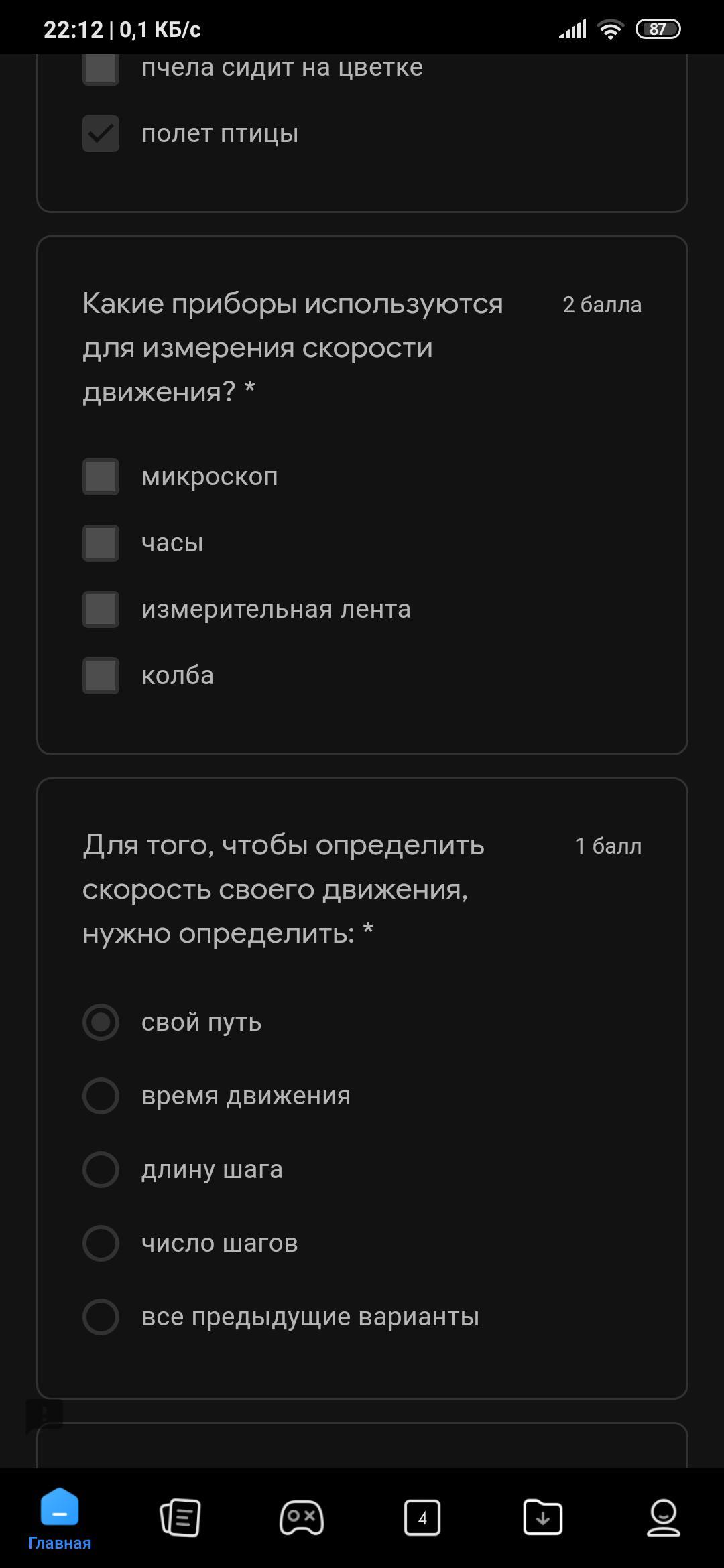
Task: Uncheck the полет птицы checkbox
Action: point(101,133)
